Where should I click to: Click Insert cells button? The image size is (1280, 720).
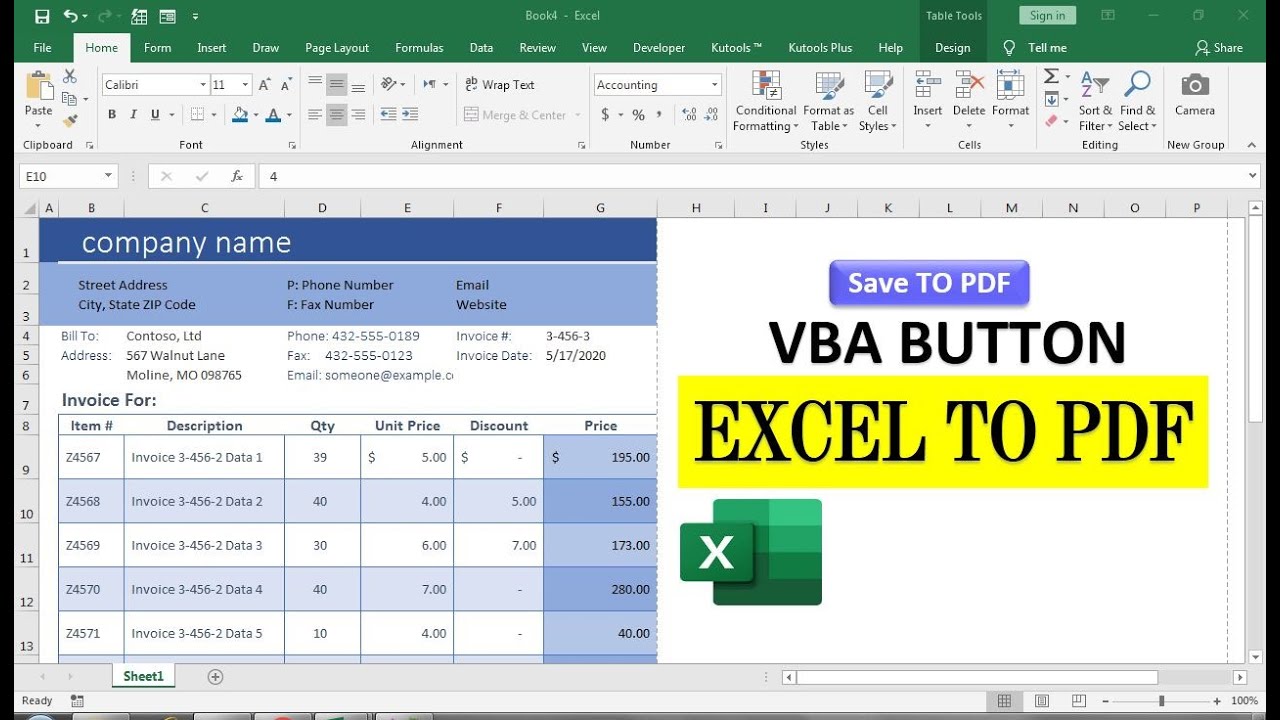pos(927,100)
